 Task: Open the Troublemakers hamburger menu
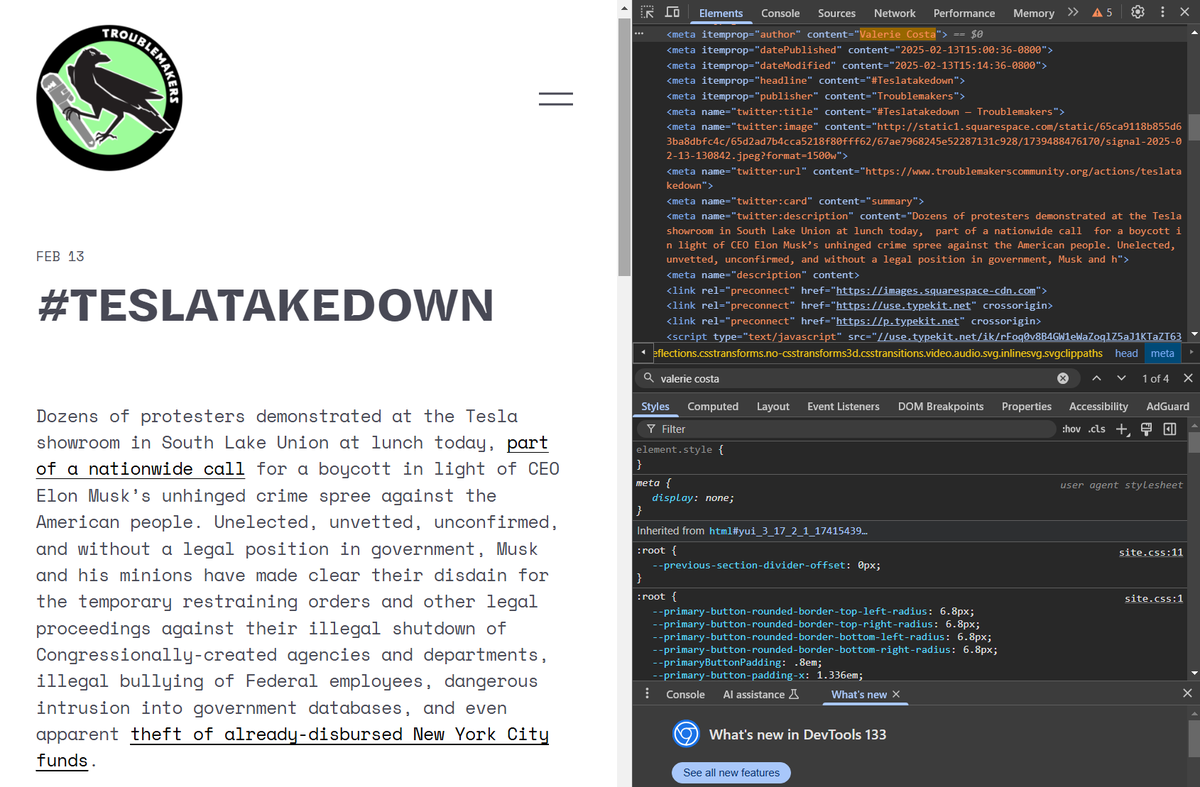coord(556,99)
